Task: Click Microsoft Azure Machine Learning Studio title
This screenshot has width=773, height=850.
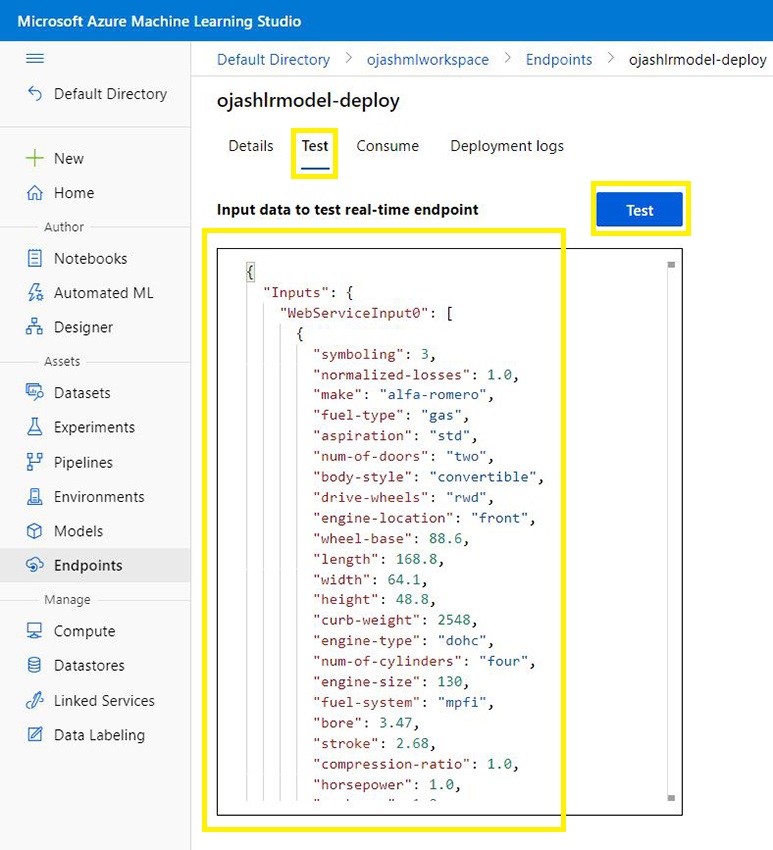Action: [x=159, y=21]
